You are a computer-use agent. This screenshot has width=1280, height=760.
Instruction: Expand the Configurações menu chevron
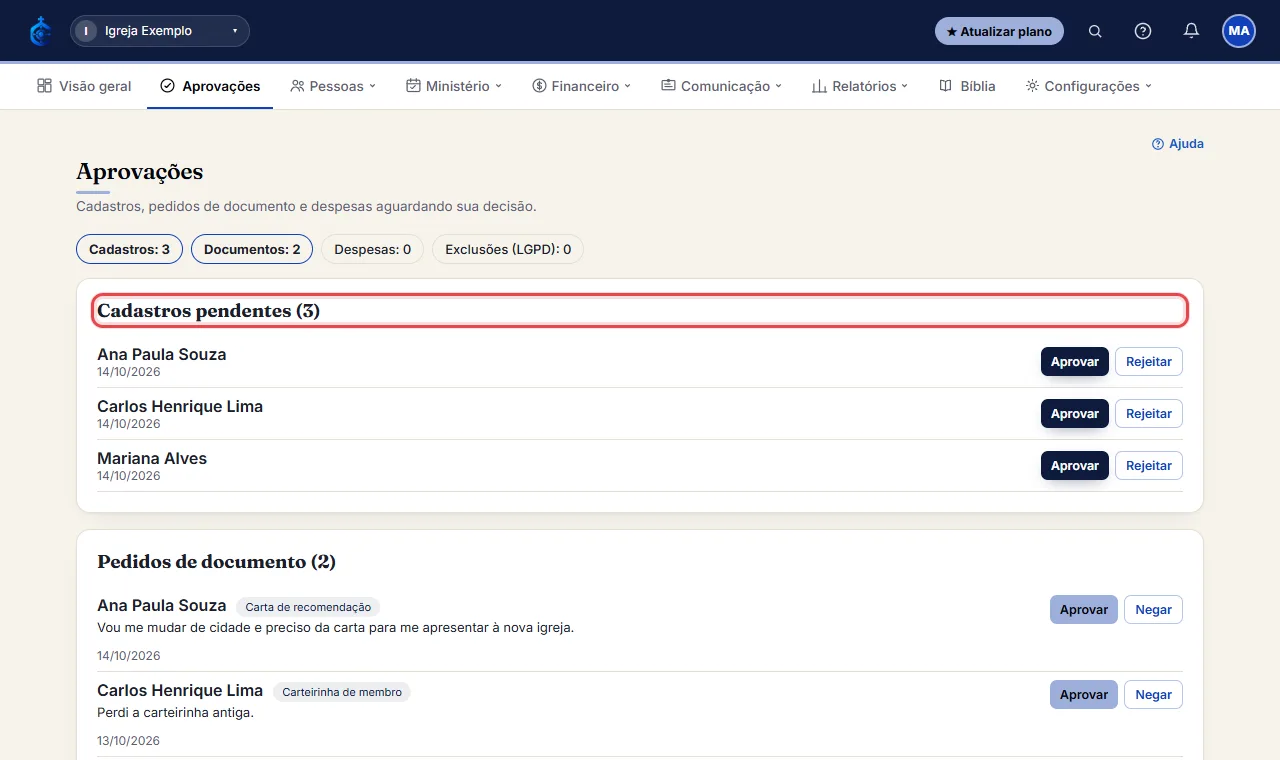(1148, 86)
